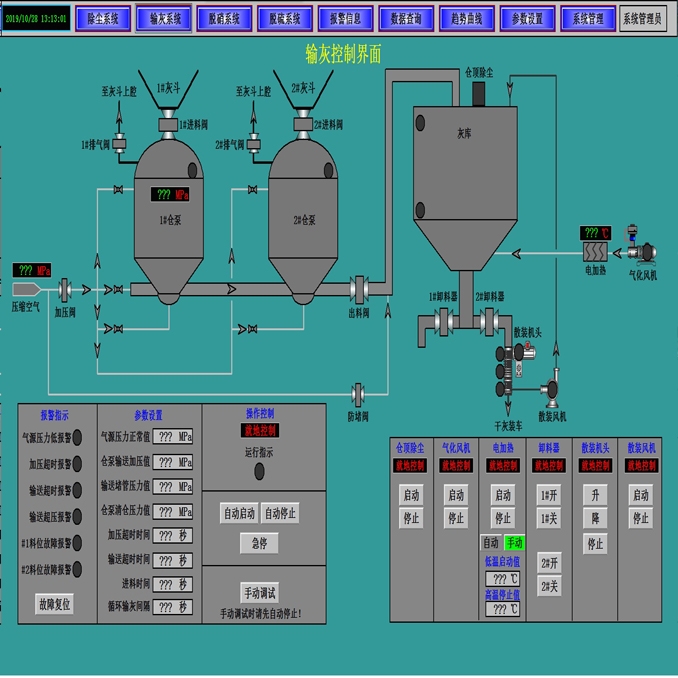Click the 1#进料阀 valve icon

[168, 125]
